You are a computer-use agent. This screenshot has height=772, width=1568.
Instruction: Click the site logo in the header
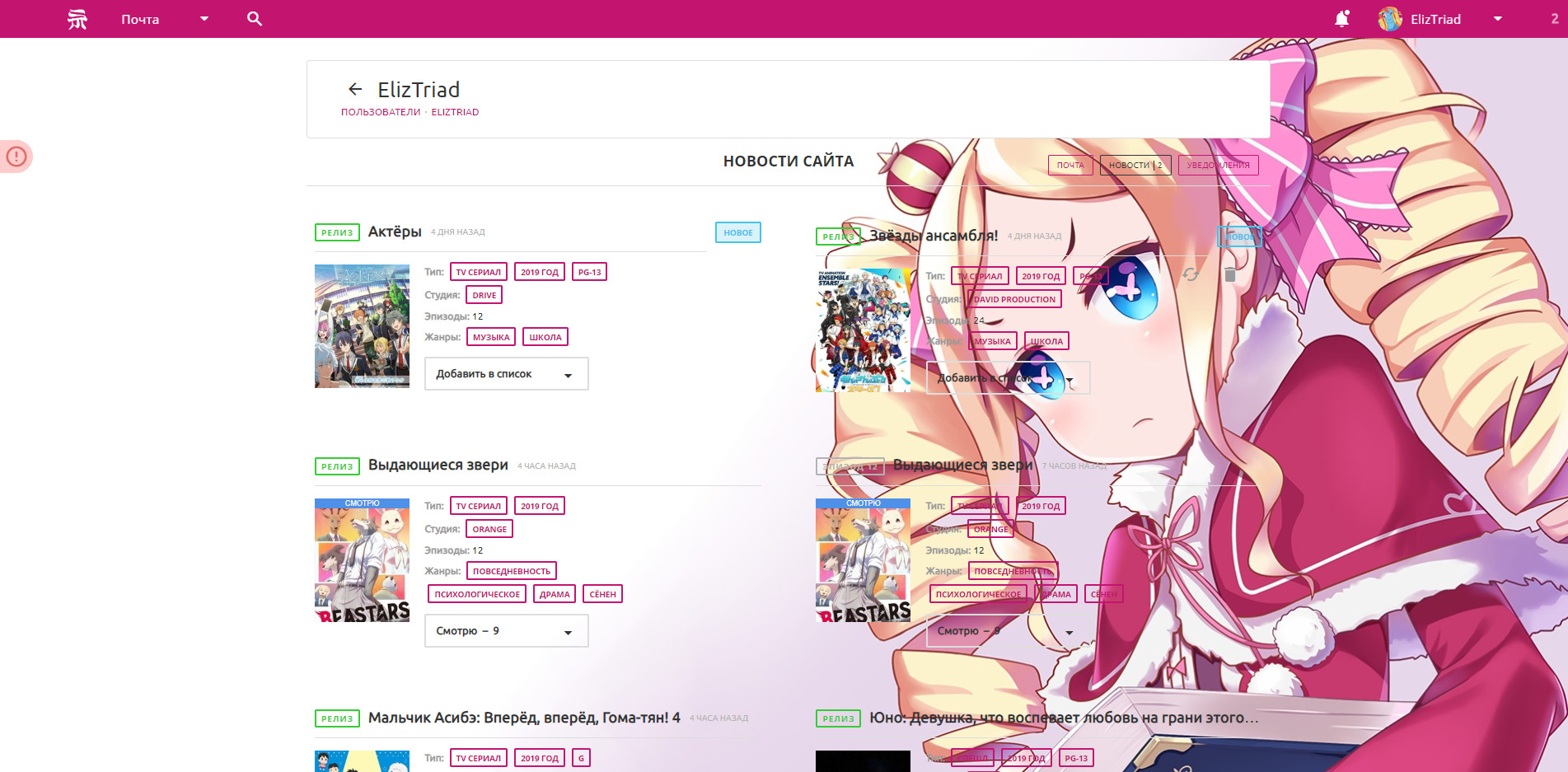[x=77, y=19]
